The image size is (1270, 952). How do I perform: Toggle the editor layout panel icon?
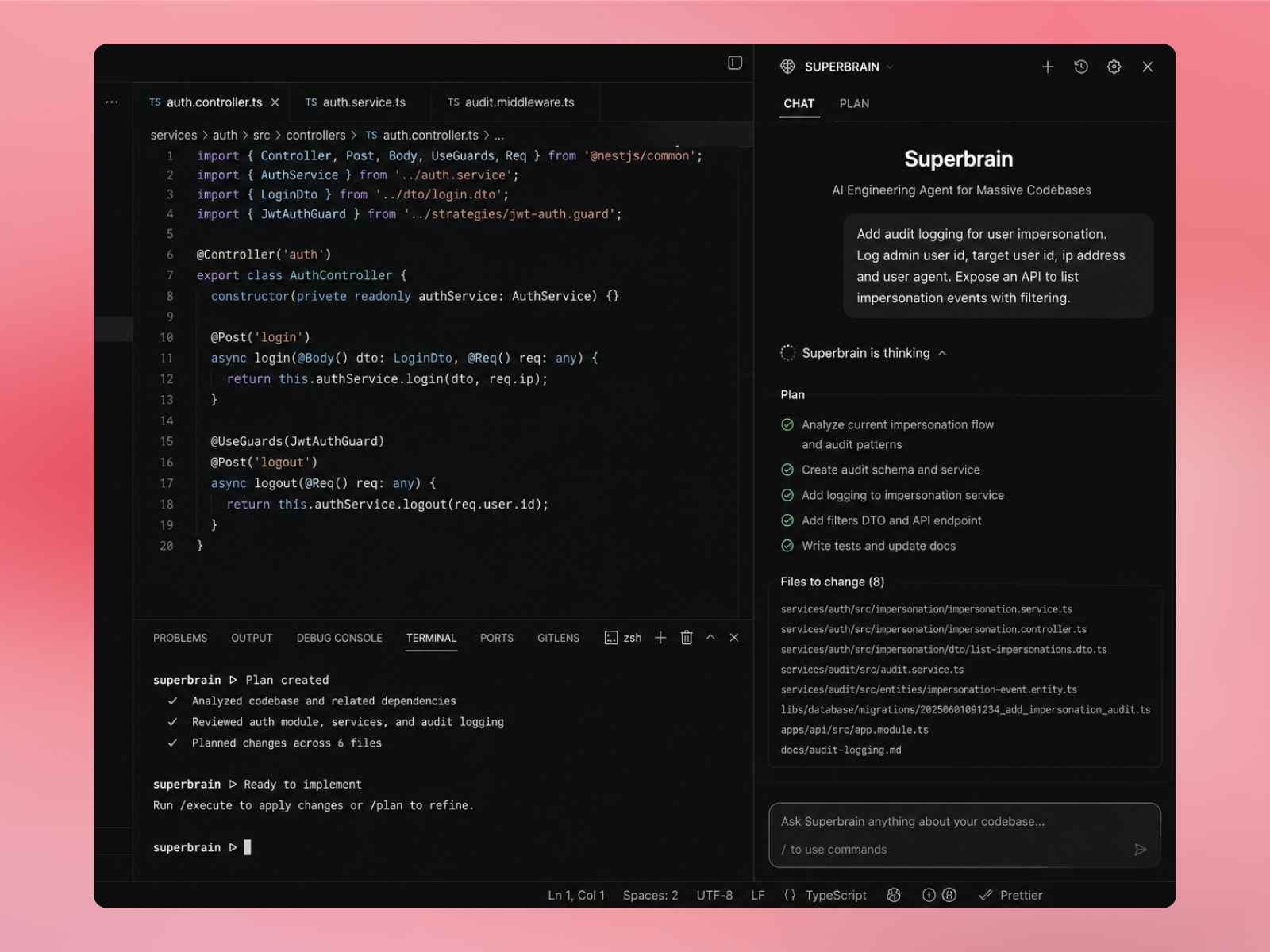click(735, 63)
